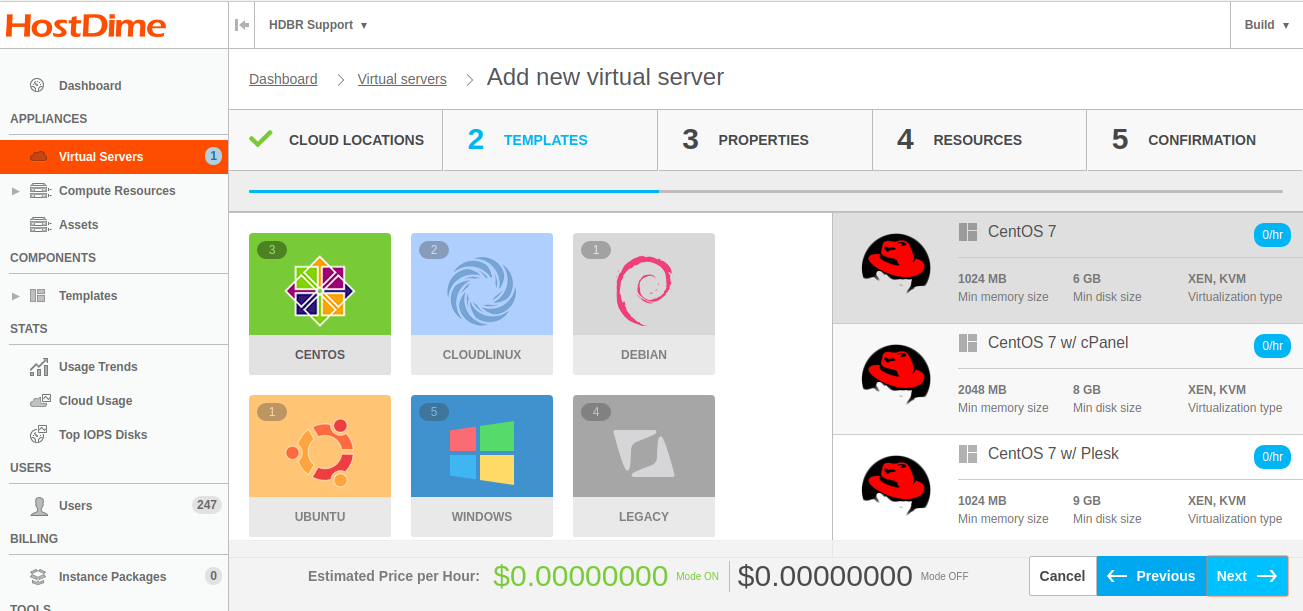
Task: Click the Users person icon
Action: tap(39, 505)
